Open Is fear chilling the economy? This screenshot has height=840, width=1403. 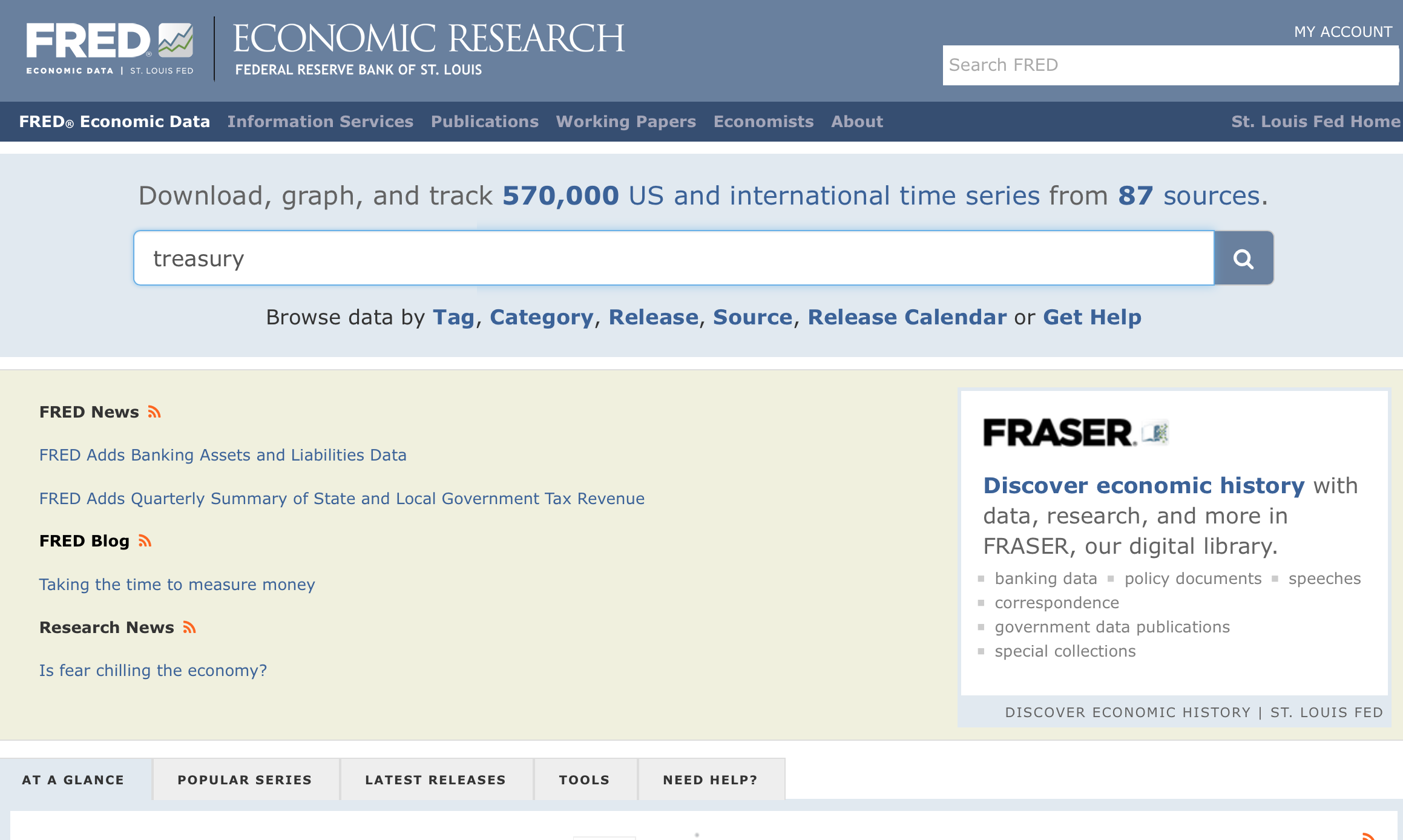[x=153, y=671]
